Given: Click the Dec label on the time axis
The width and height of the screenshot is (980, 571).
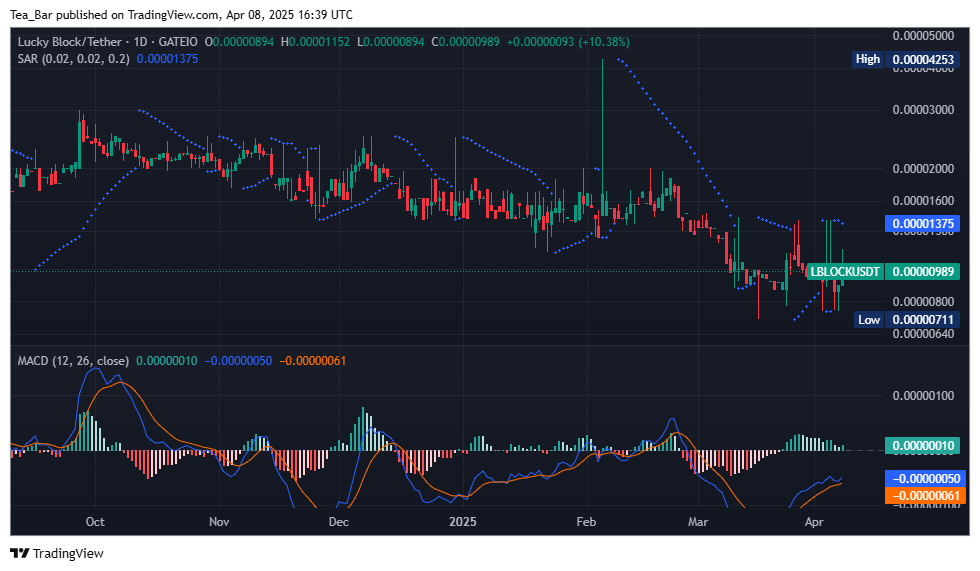Looking at the screenshot, I should [339, 522].
